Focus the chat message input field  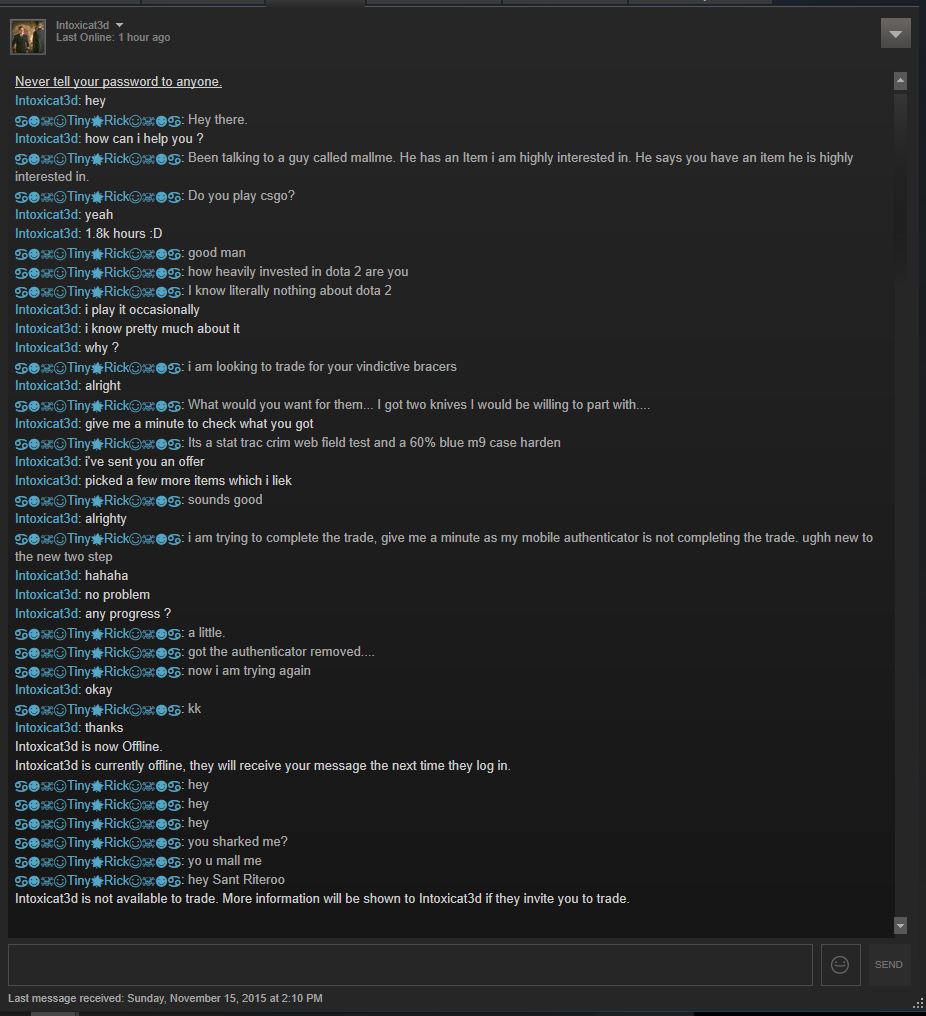pos(410,965)
